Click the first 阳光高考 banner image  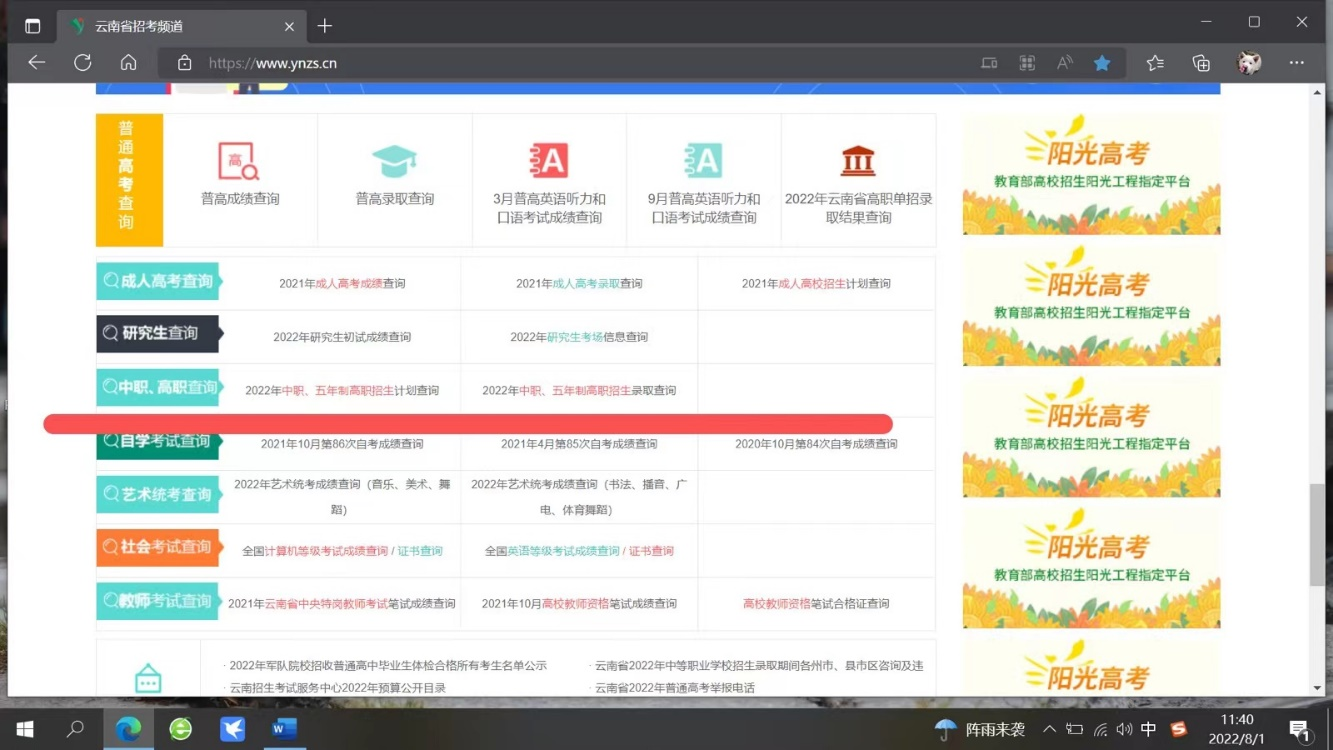(x=1091, y=174)
